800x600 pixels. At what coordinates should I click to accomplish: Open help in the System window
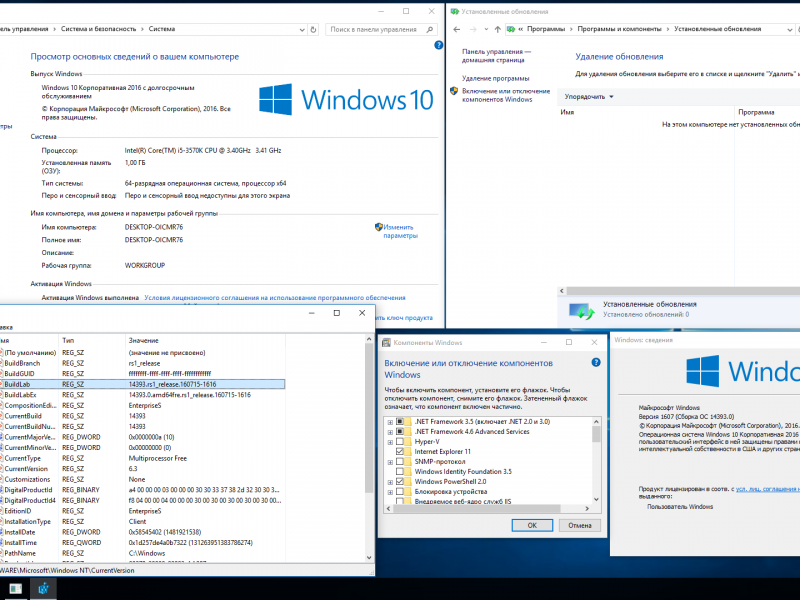point(438,45)
